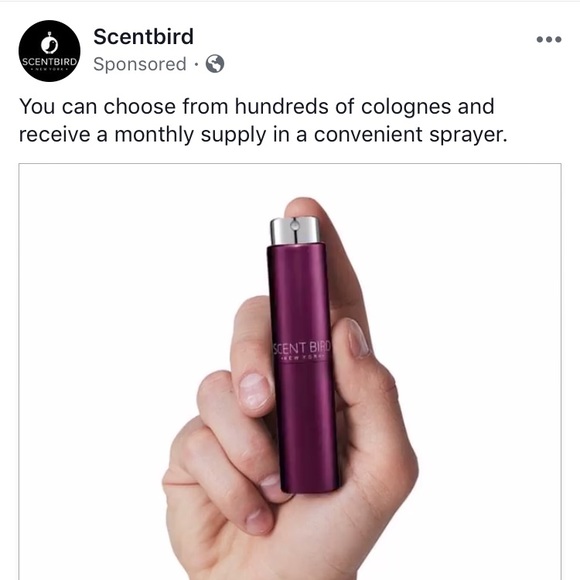Click the SCENT BIRD logo on the bottle
Image resolution: width=580 pixels, height=580 pixels.
(302, 348)
